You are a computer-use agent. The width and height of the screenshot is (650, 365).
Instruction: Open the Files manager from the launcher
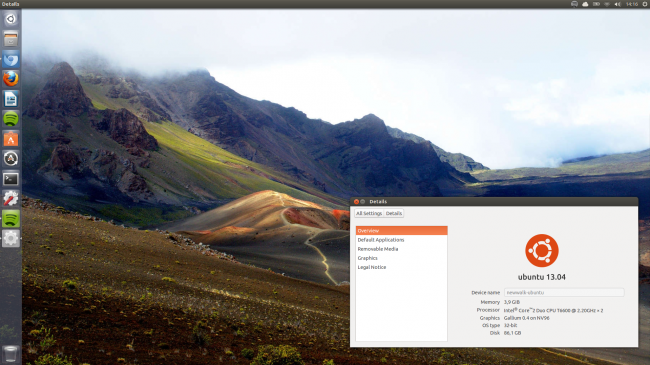coord(11,39)
